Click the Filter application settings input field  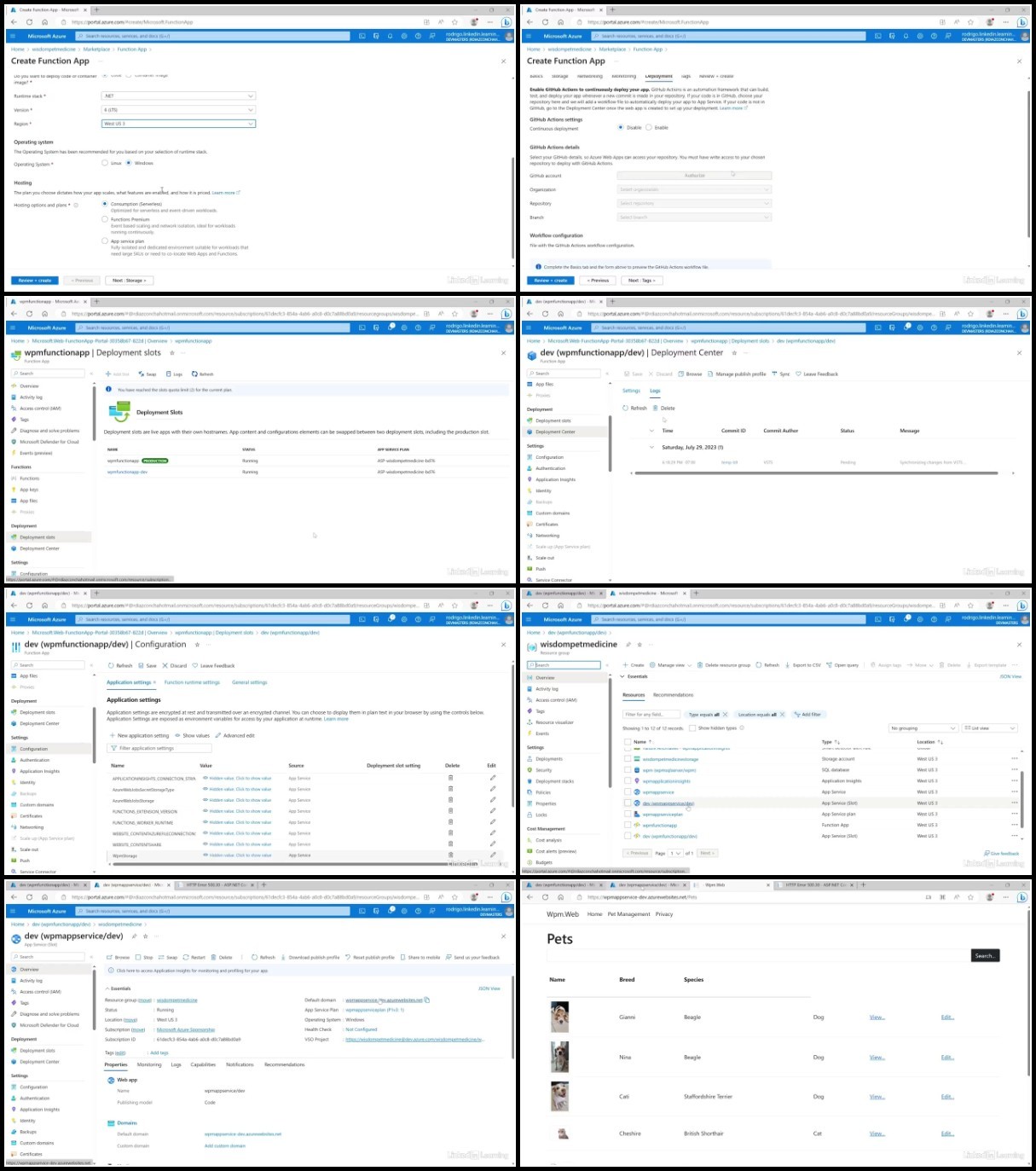159,748
